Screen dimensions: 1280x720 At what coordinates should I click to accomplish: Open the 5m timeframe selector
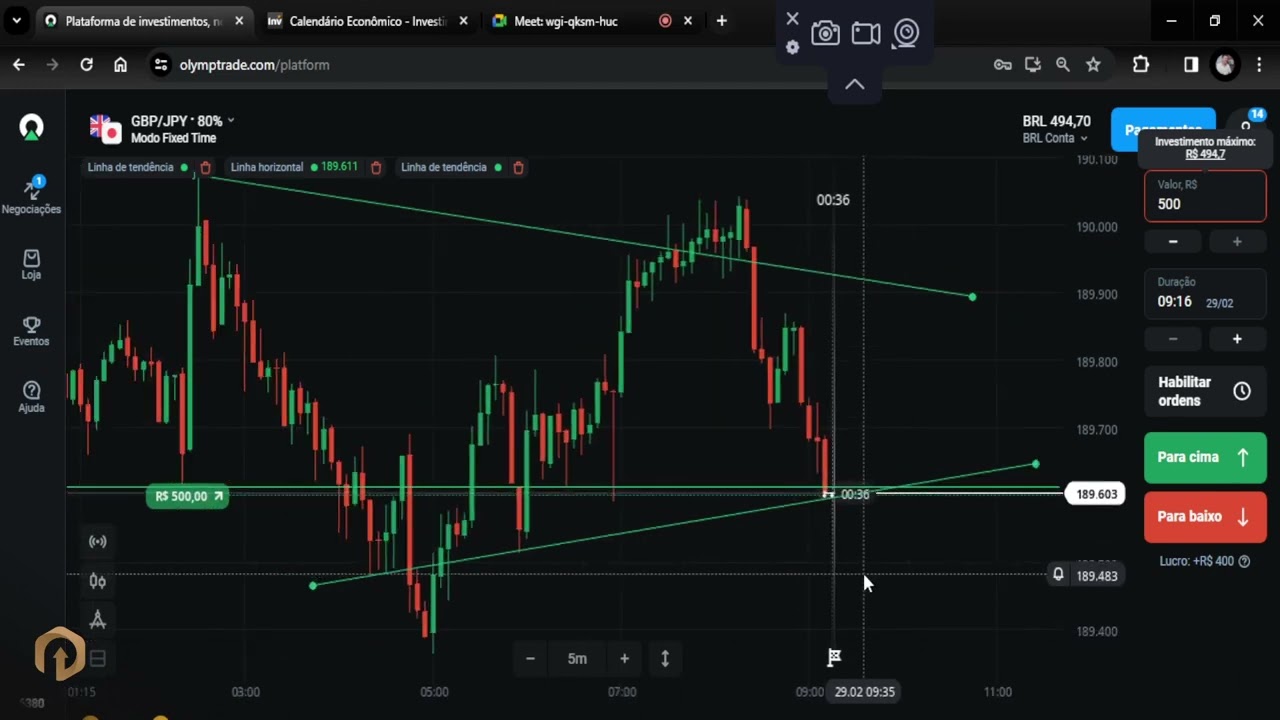coord(577,658)
